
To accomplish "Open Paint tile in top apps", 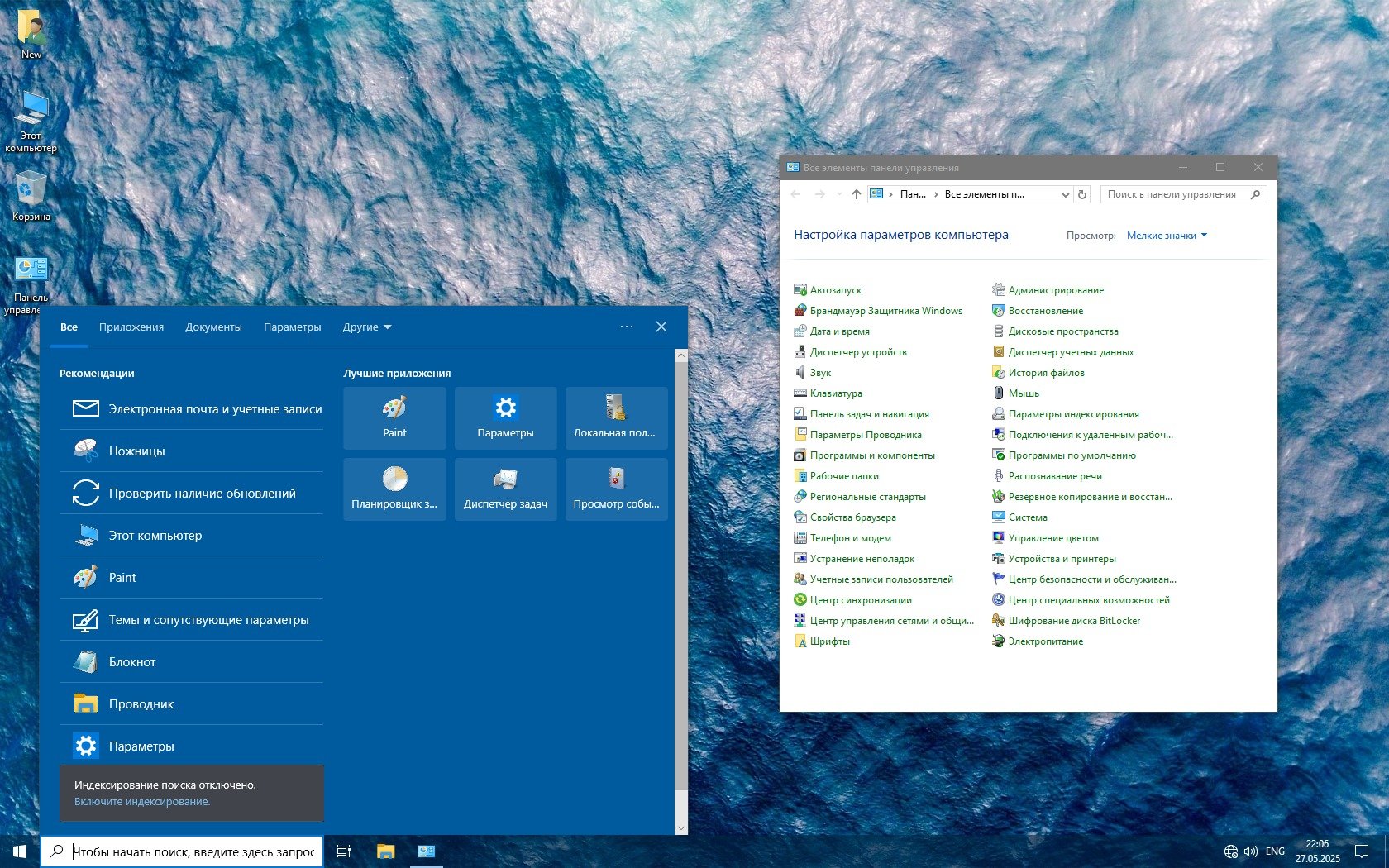I will tap(394, 417).
